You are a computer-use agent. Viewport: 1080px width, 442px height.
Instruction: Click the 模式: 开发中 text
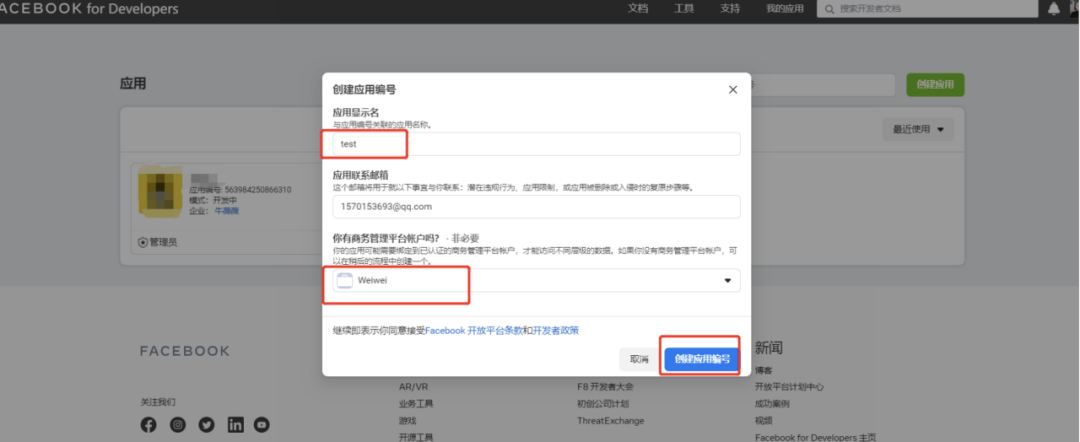tap(212, 200)
